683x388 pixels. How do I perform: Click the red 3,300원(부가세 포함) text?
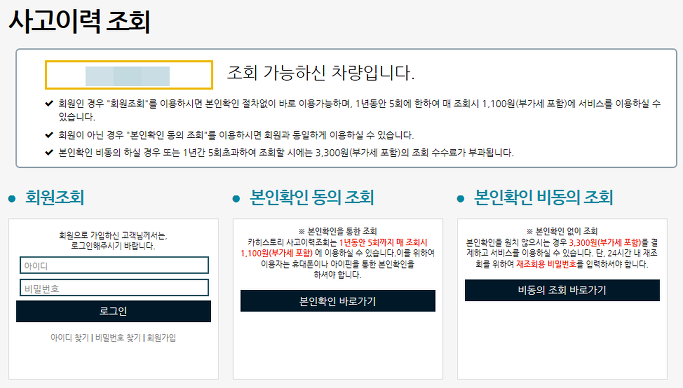click(x=605, y=243)
